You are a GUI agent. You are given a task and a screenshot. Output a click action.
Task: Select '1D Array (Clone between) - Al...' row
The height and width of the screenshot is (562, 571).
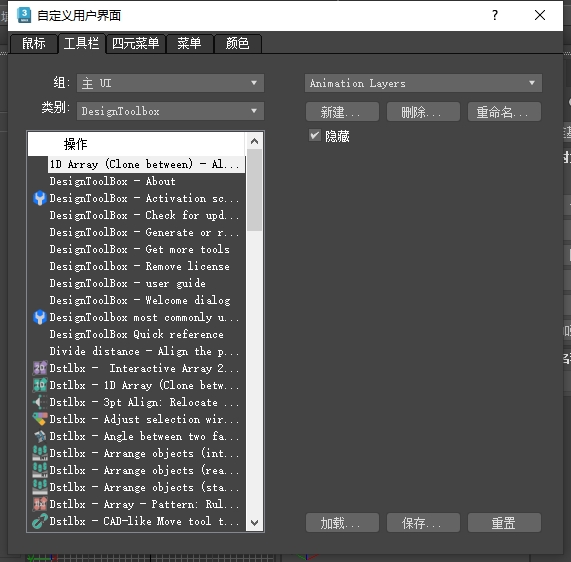click(146, 164)
